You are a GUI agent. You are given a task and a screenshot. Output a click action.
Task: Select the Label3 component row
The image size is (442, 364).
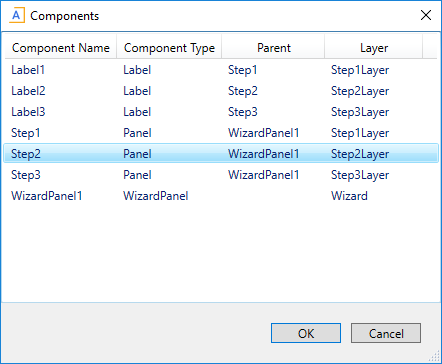coord(221,112)
